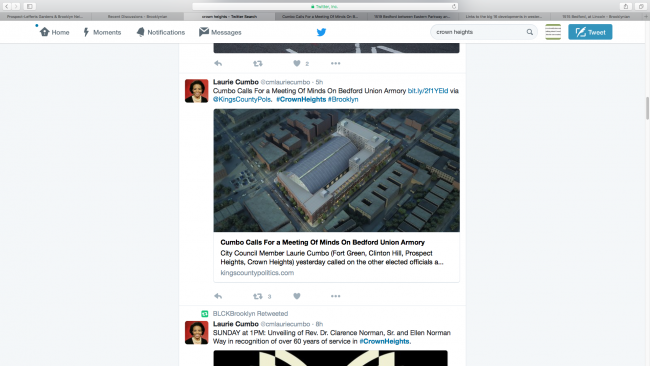Open Notifications bell
Screen dimensions: 650x366
(160, 32)
